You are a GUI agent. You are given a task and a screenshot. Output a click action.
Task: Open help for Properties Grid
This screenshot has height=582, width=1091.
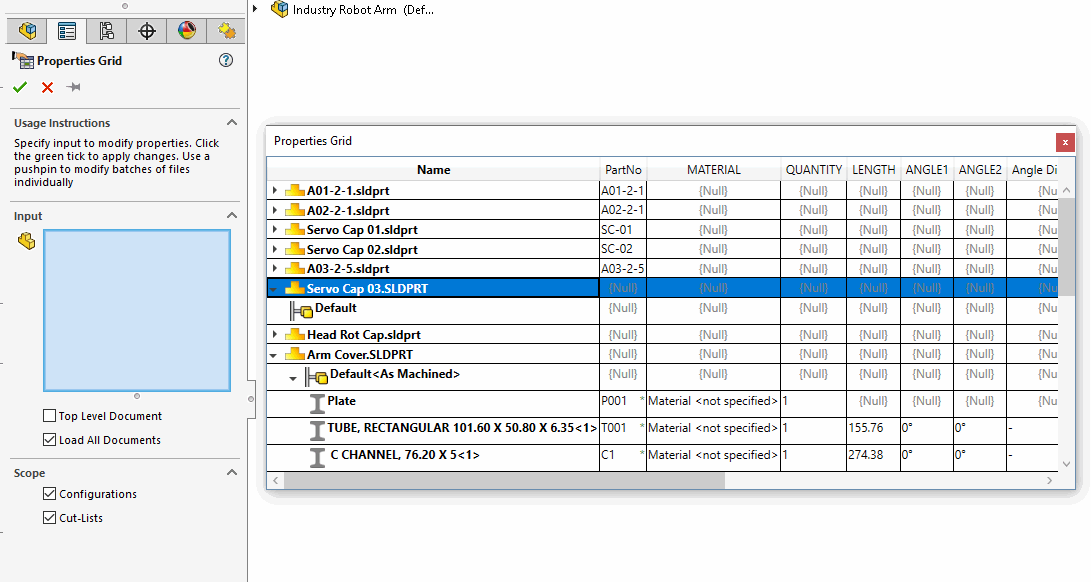tap(225, 61)
